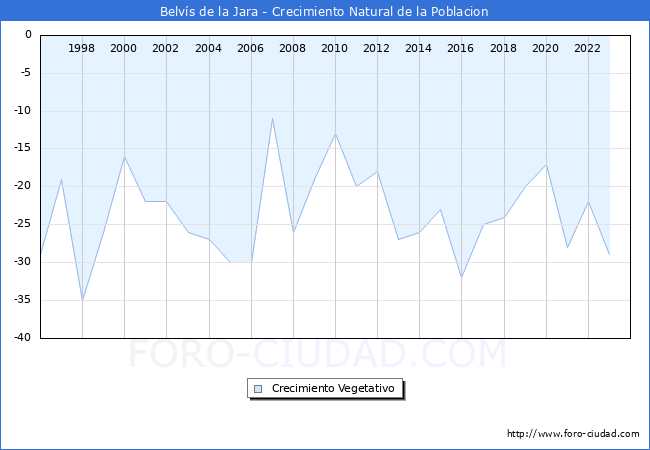This screenshot has width=650, height=450.
Task: Click the -25 value on y-axis
Action: [22, 224]
